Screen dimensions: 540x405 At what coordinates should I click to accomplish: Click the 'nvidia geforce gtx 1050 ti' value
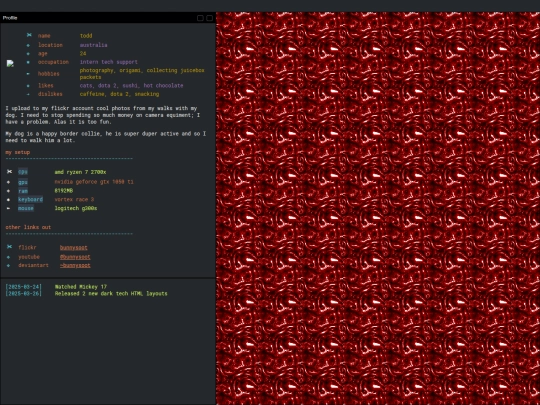point(94,182)
